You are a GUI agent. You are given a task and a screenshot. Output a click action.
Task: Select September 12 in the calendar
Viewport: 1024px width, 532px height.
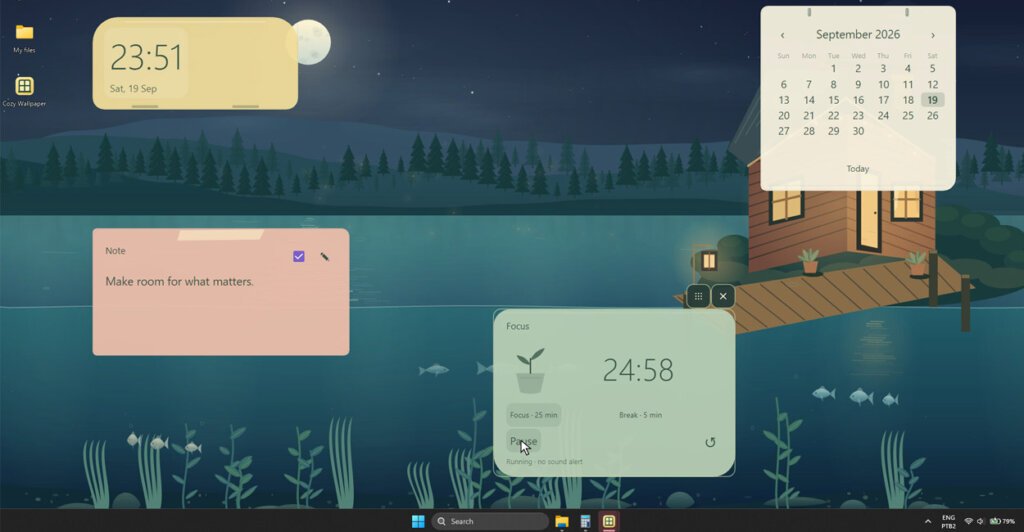tap(933, 84)
